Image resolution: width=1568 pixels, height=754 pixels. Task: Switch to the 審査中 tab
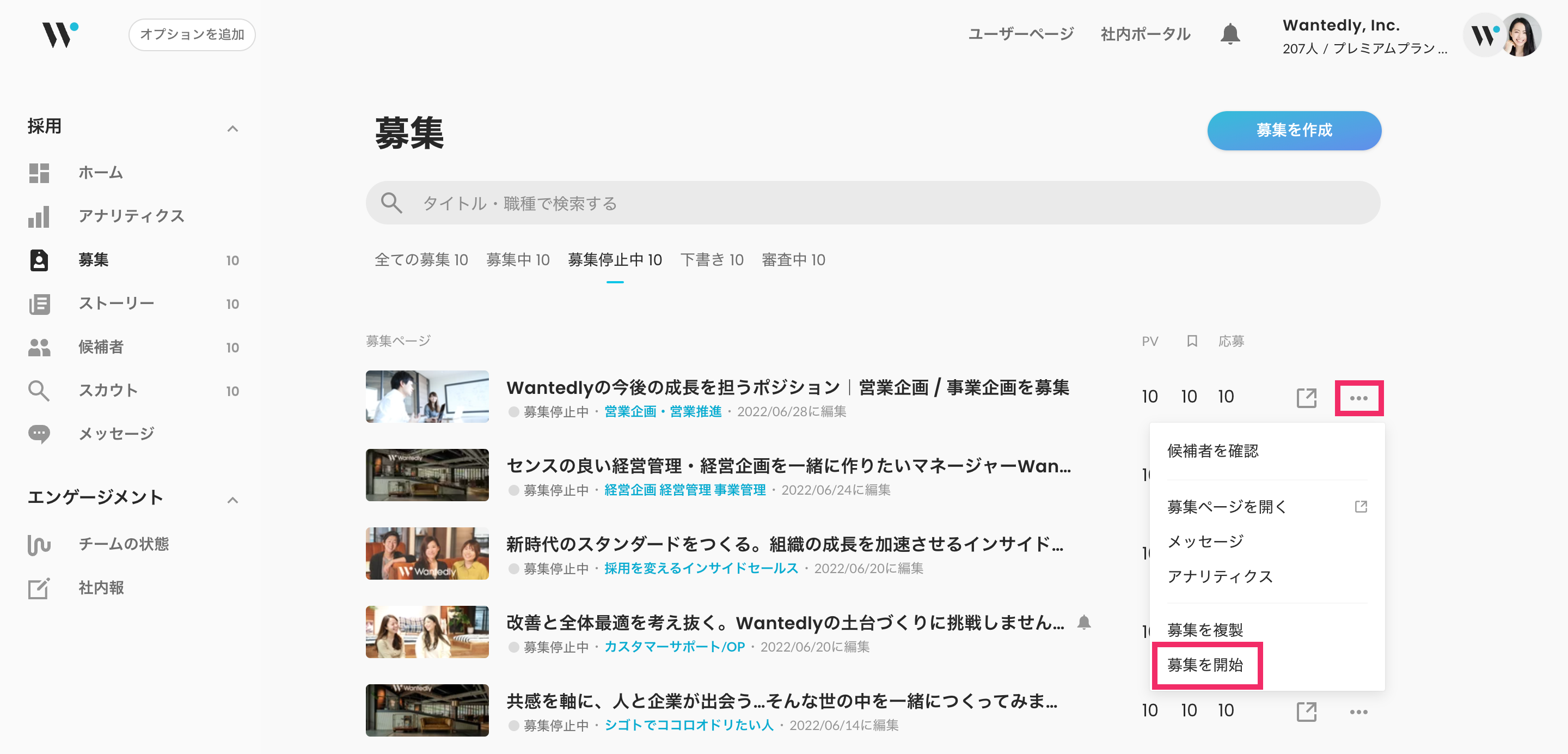(x=793, y=260)
